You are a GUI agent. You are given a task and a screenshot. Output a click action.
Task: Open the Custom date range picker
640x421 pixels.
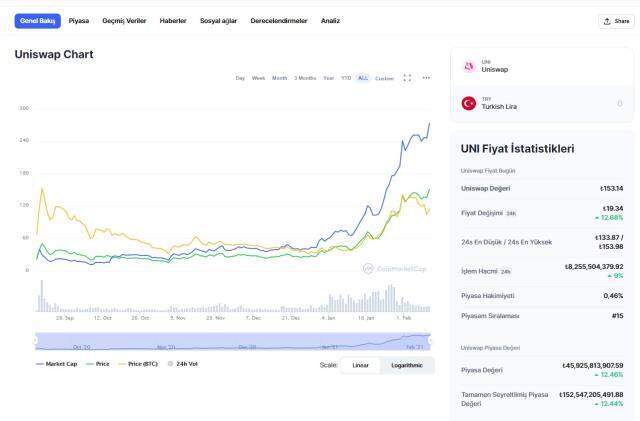coord(384,78)
